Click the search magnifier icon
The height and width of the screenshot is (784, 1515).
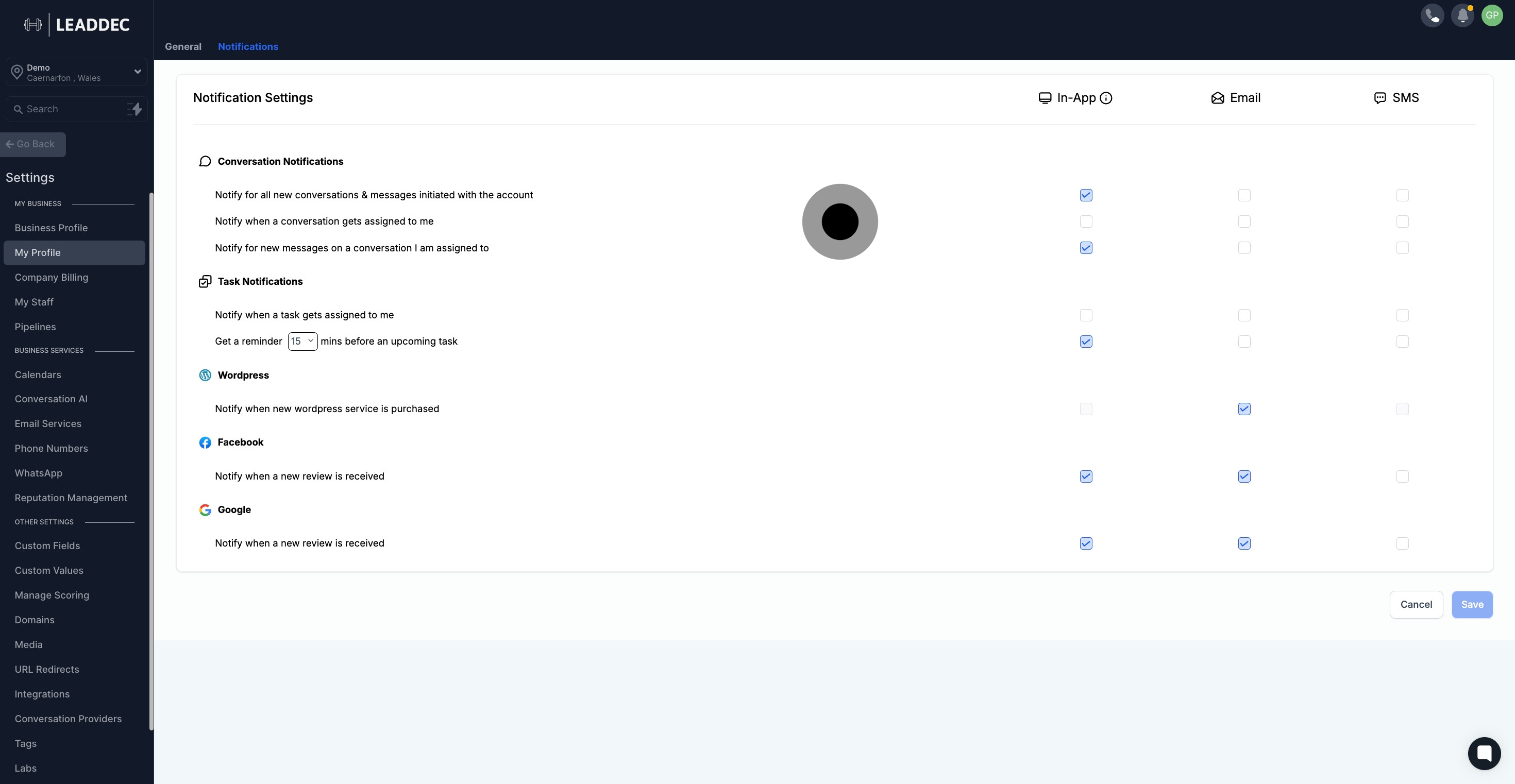(x=18, y=109)
